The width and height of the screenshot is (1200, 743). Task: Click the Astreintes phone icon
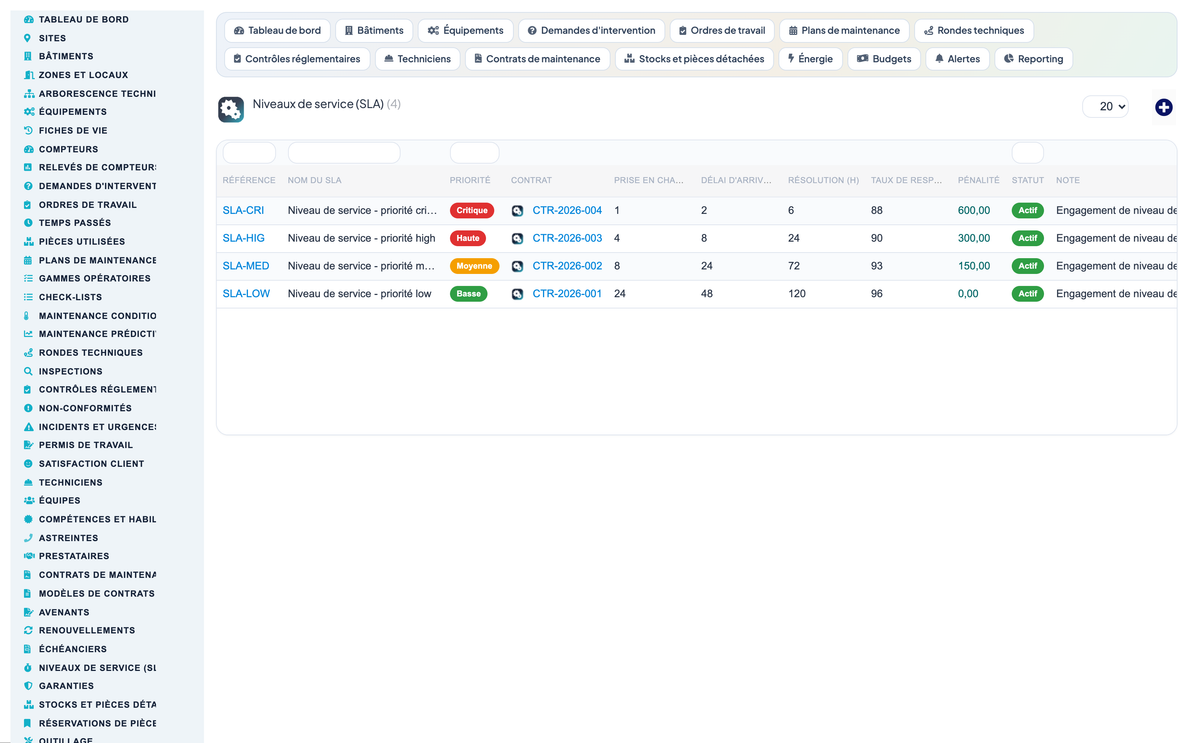point(28,538)
